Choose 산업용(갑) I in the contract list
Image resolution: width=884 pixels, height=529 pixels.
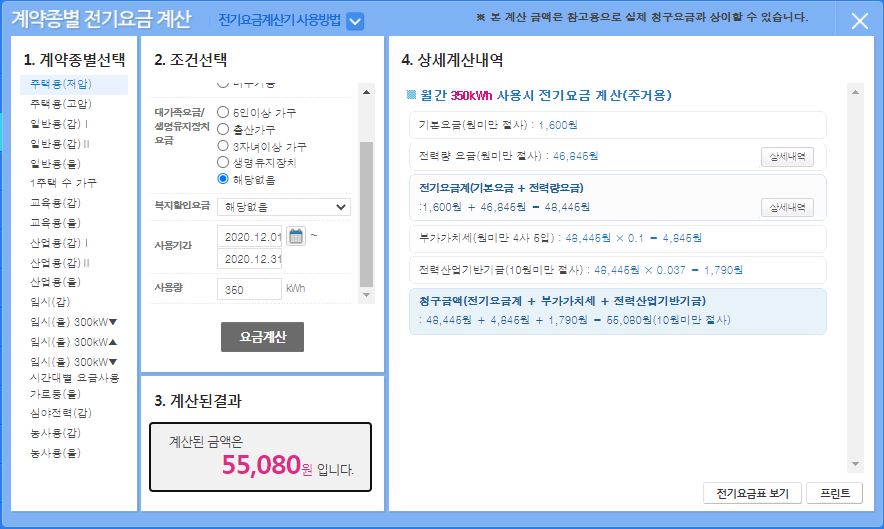click(x=59, y=243)
